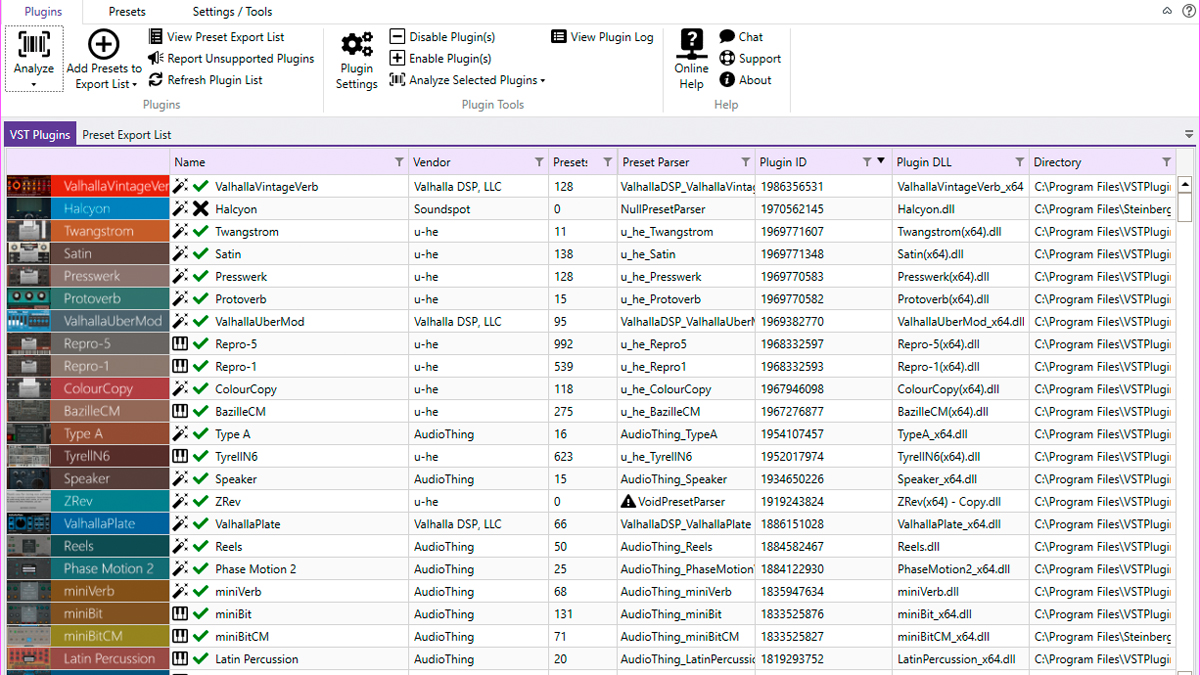Click the AudioThing_Reels parser cell
1200x675 pixels.
click(x=685, y=546)
